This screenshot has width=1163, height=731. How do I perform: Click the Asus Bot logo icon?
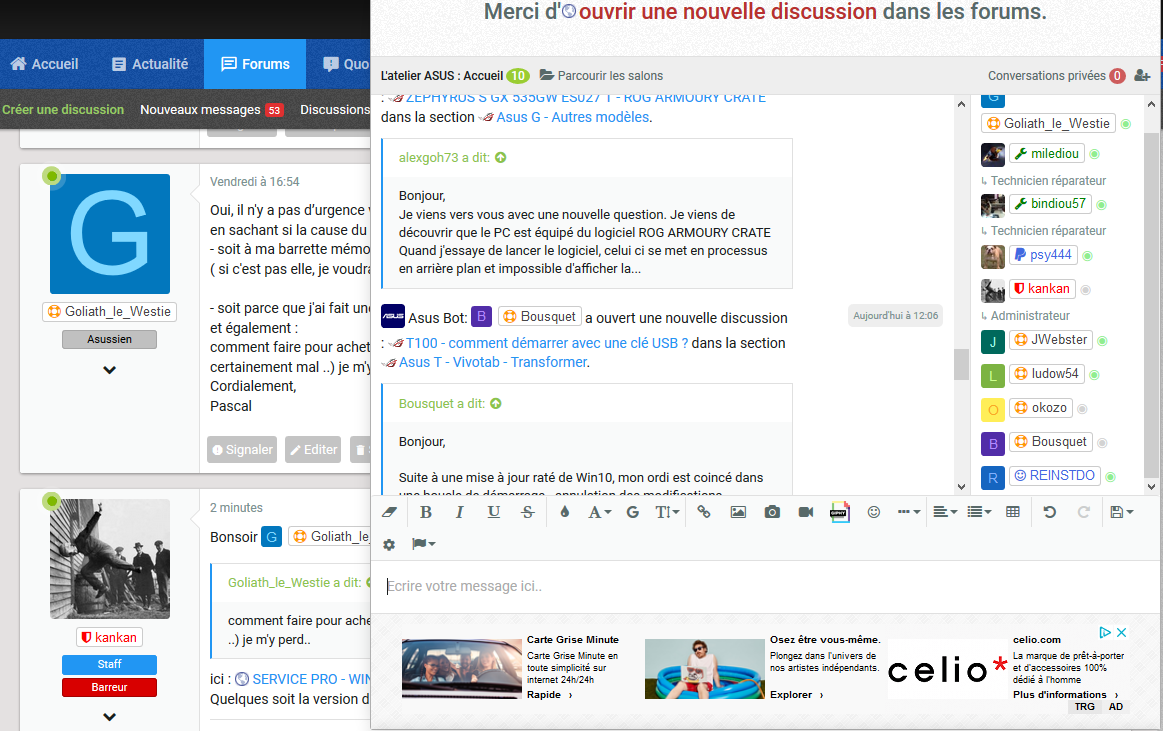point(392,316)
